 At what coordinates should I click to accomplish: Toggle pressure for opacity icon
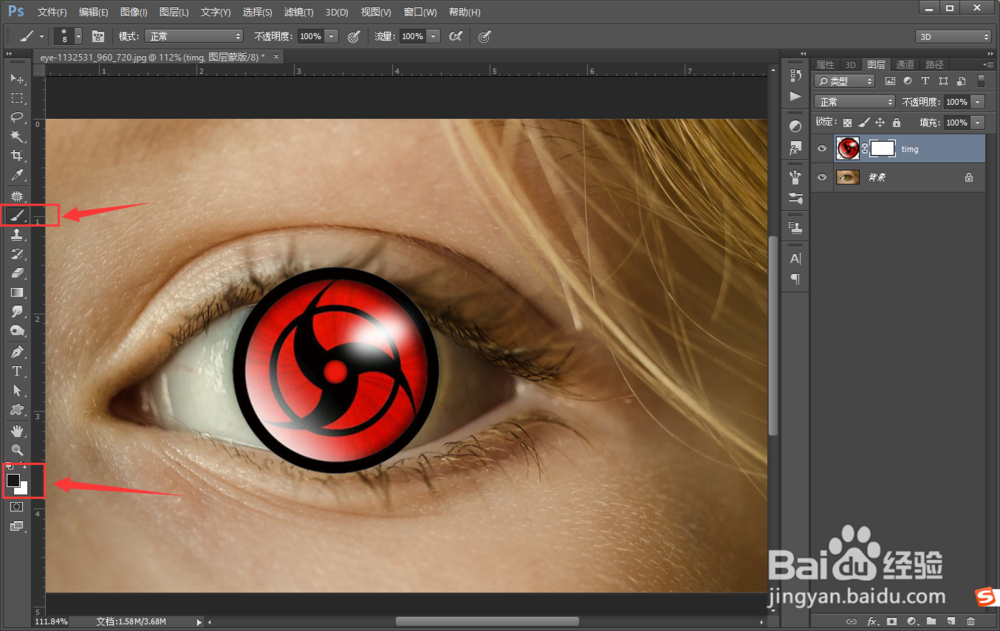pos(353,36)
